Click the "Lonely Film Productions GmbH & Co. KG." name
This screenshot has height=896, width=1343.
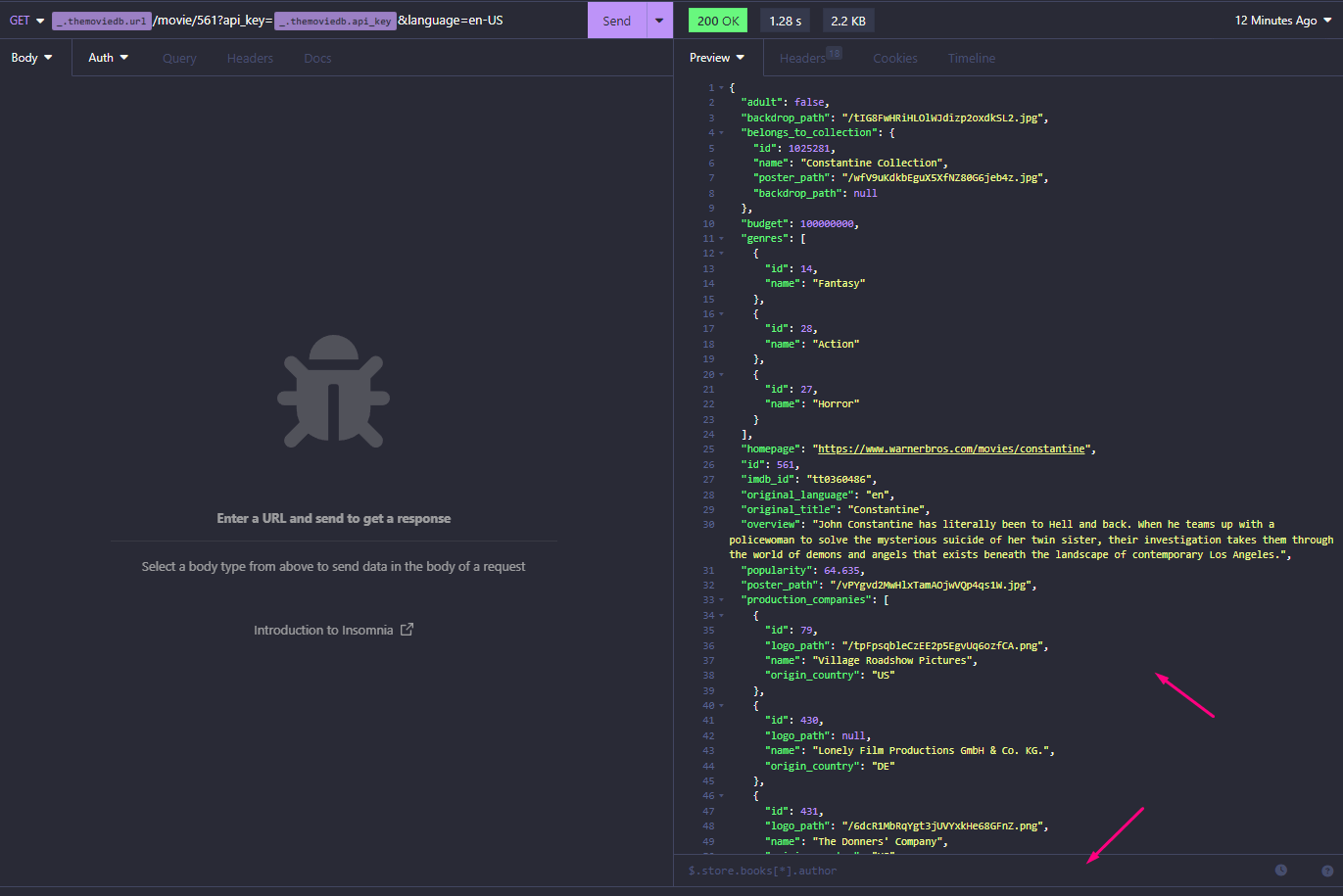coord(931,750)
